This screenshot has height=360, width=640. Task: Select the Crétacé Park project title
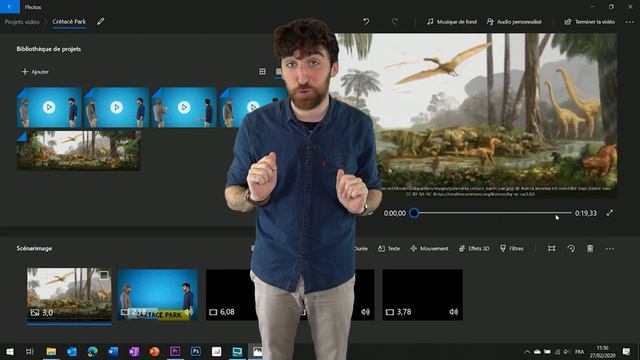(69, 22)
